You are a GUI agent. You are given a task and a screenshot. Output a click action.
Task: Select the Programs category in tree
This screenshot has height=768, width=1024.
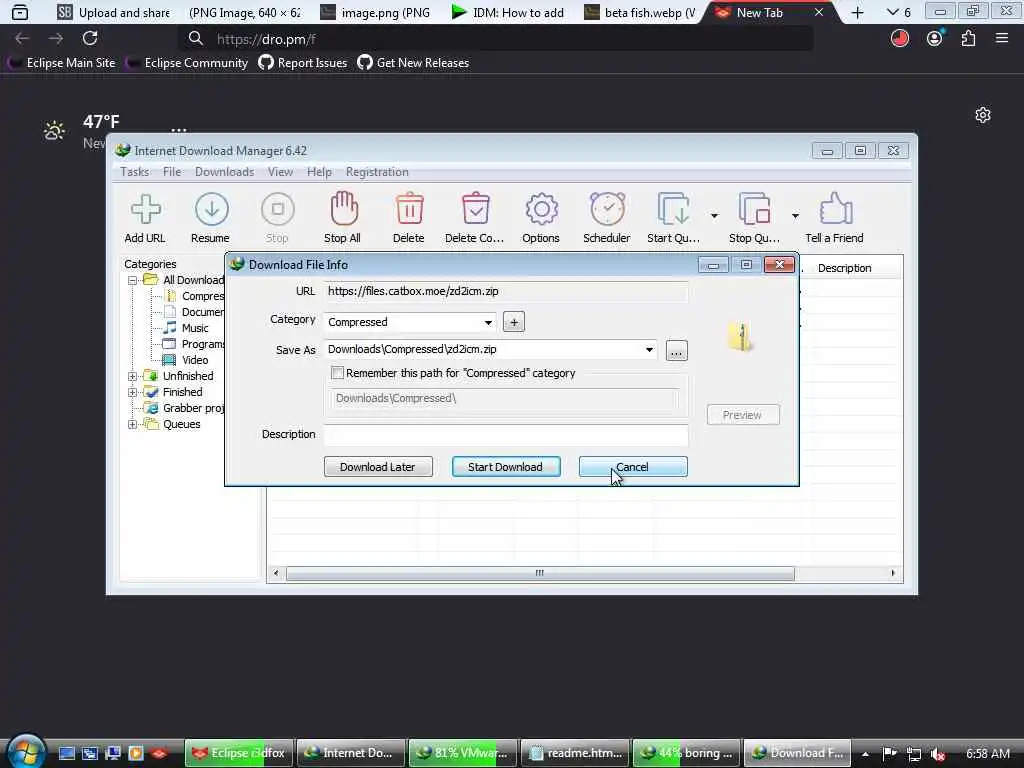coord(202,344)
